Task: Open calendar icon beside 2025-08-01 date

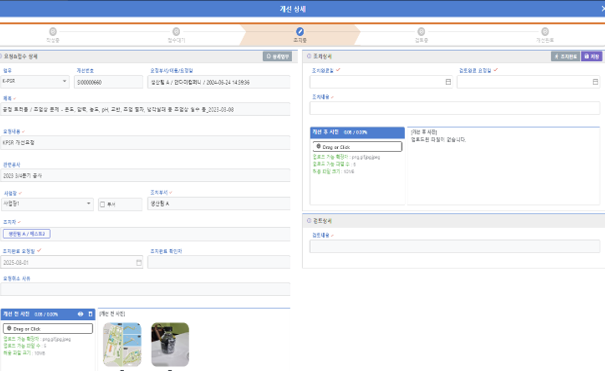Action: (x=139, y=263)
